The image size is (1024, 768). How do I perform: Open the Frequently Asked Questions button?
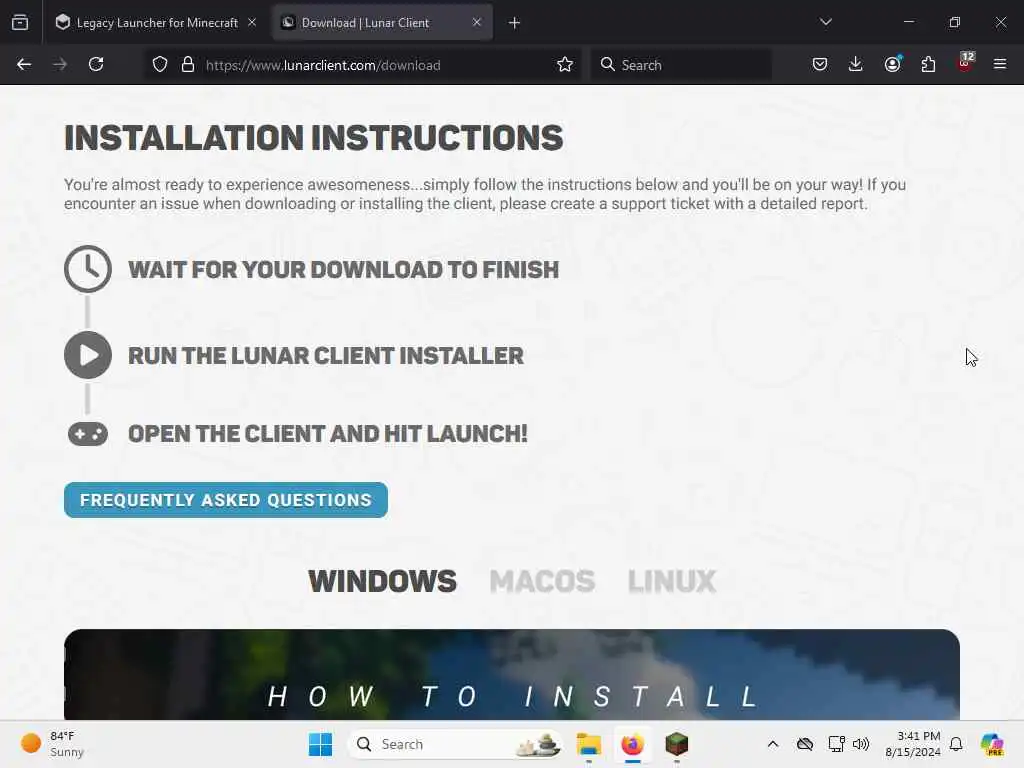point(226,500)
